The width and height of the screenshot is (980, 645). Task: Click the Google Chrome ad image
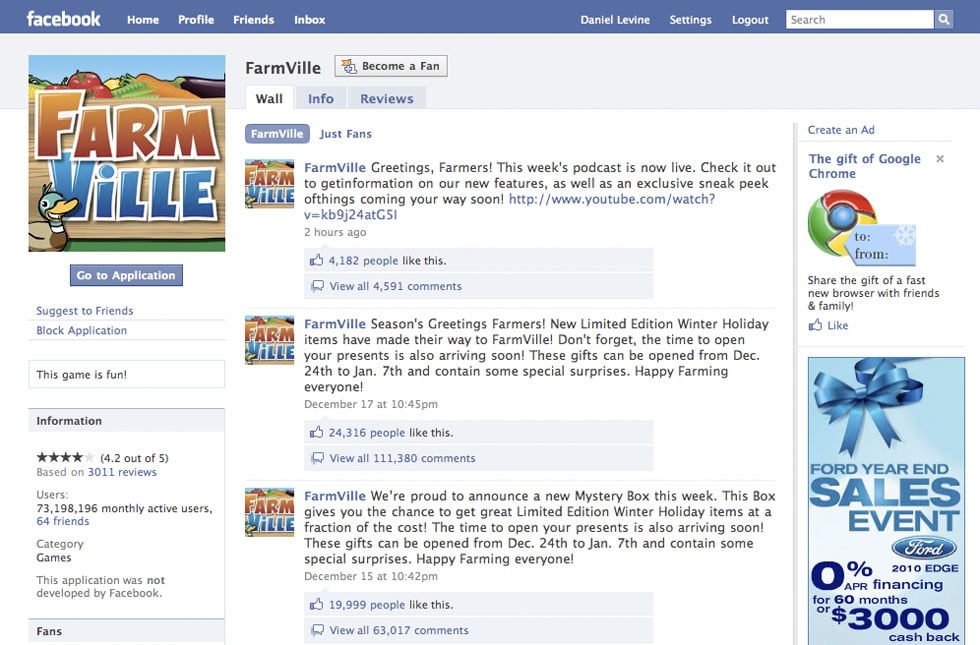tap(861, 228)
